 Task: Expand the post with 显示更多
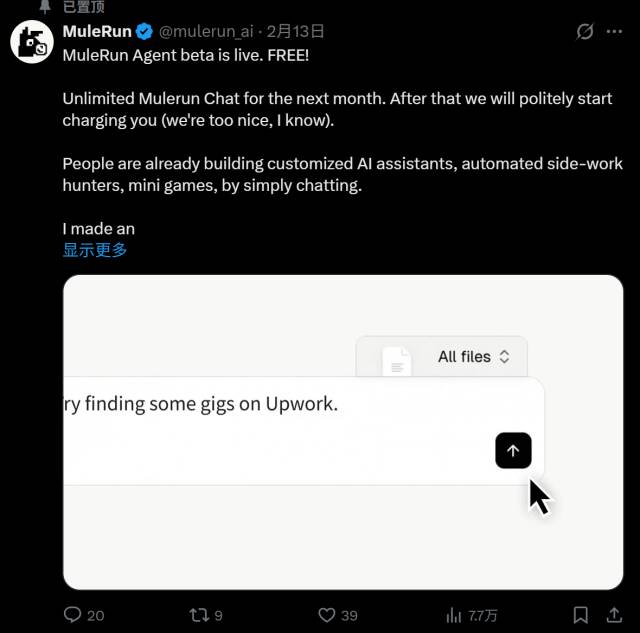[95, 250]
